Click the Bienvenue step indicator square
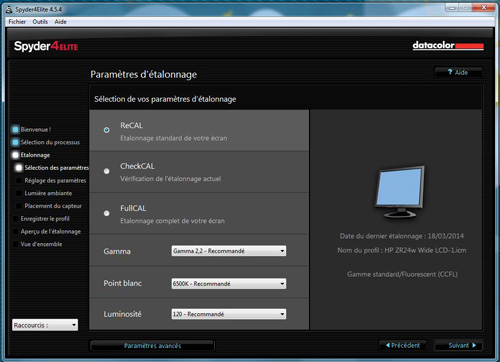Viewport: 500px width, 362px height. 15,129
